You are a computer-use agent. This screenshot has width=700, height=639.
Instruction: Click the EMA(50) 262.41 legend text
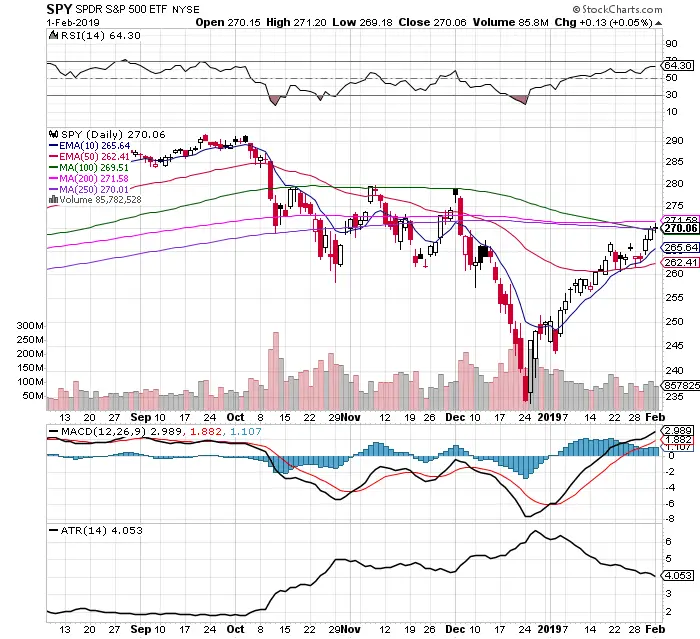pos(94,157)
